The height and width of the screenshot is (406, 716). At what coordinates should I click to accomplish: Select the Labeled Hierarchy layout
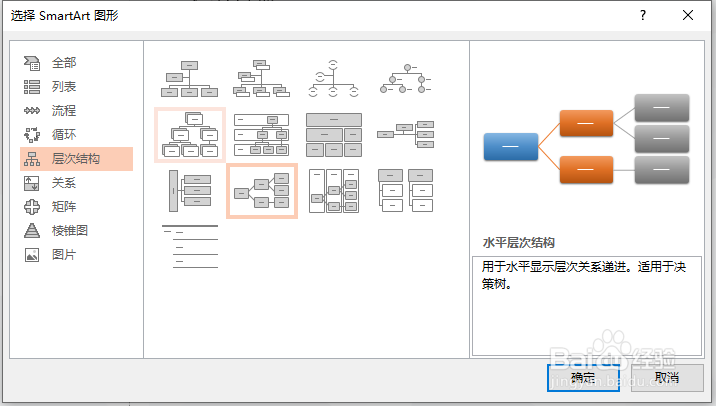pyautogui.click(x=261, y=135)
